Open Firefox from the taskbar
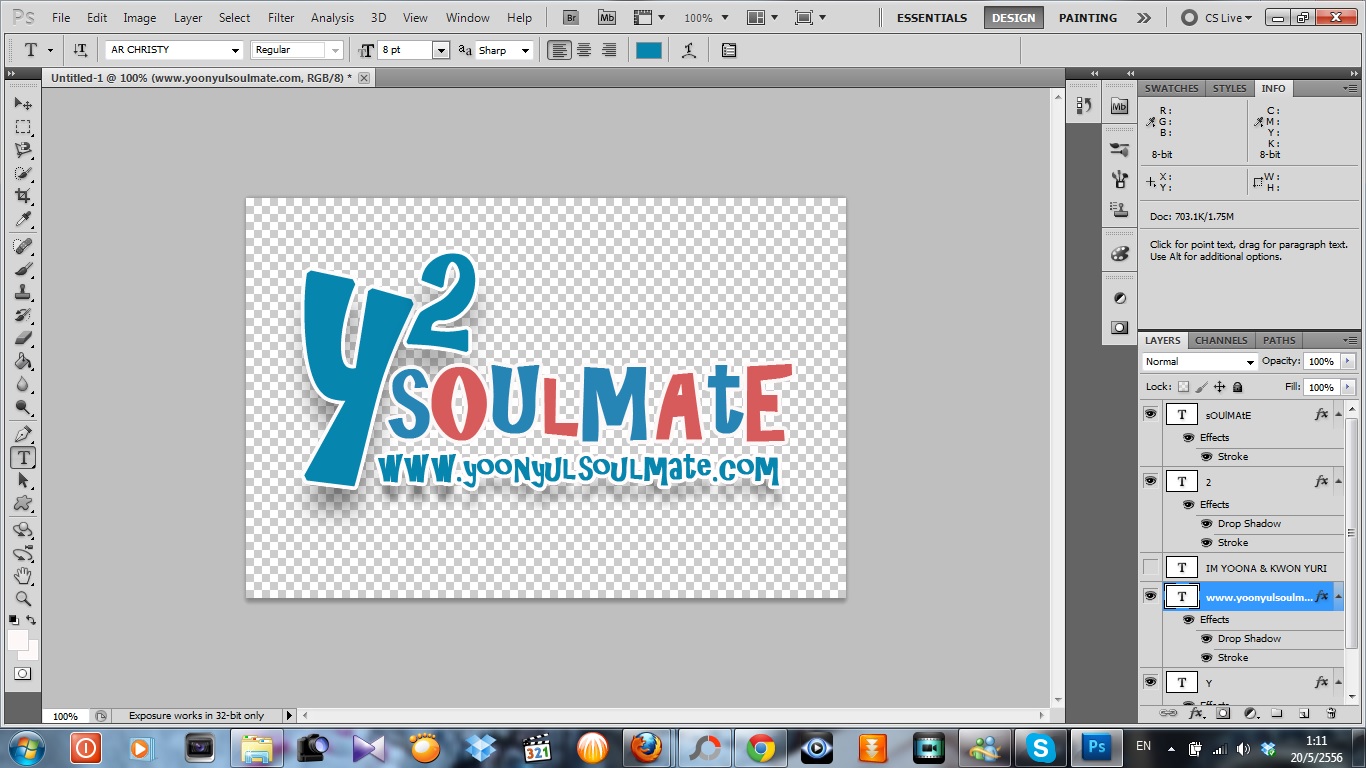1366x768 pixels. pos(646,747)
